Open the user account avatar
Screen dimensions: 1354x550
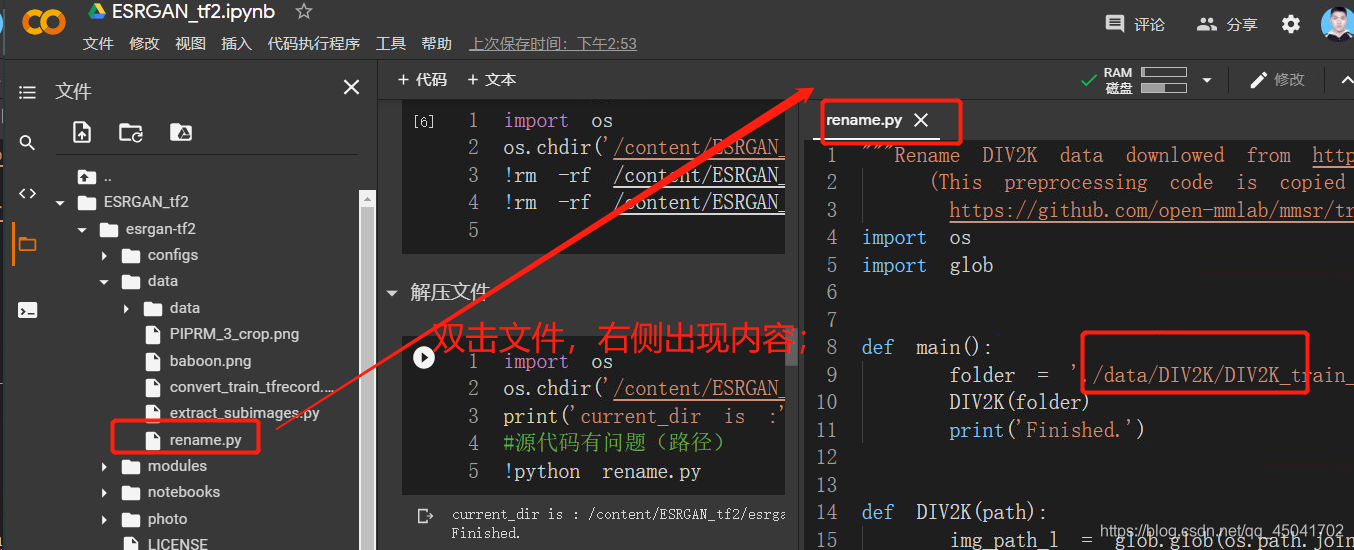point(1336,24)
